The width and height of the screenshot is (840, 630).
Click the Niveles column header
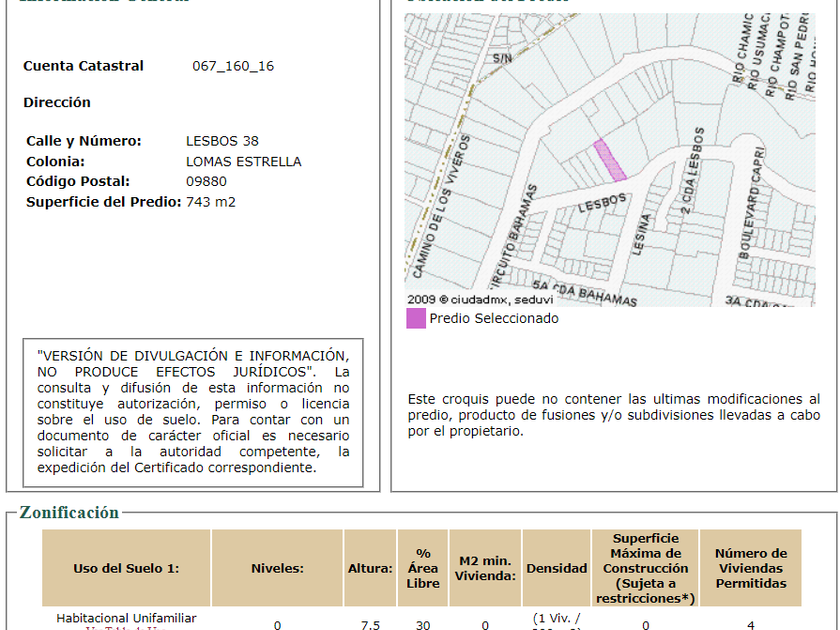277,568
